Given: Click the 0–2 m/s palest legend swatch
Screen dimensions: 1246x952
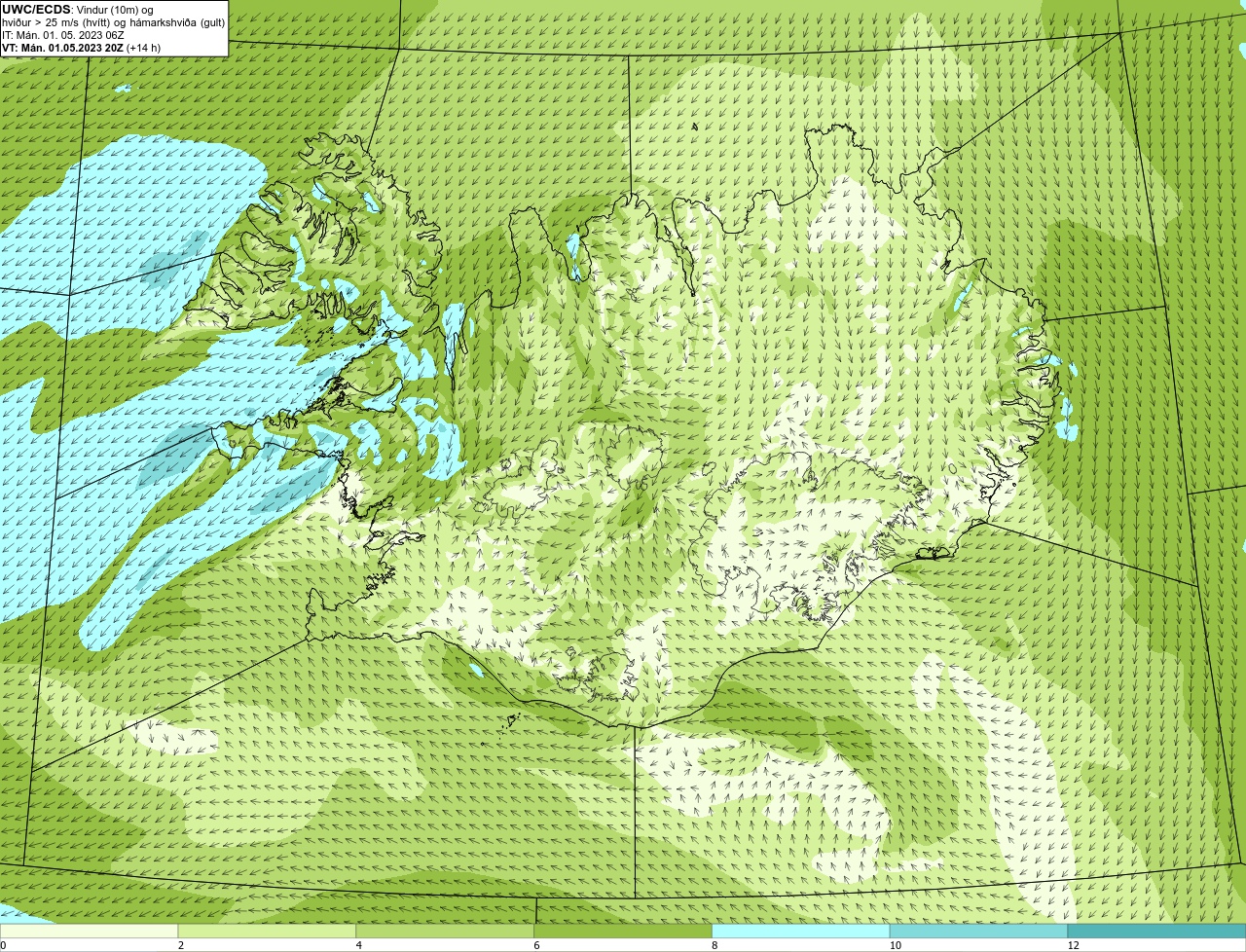Looking at the screenshot, I should pos(89,931).
